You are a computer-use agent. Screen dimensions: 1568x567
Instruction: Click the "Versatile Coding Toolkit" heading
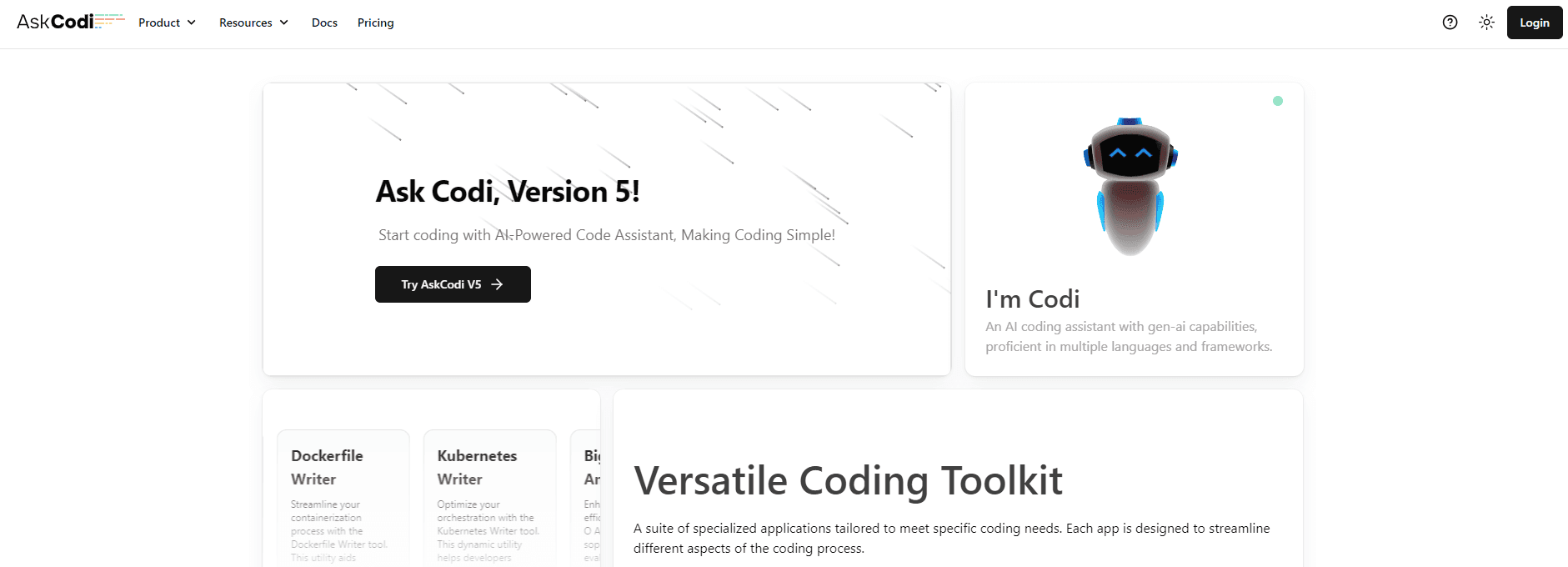[x=848, y=480]
